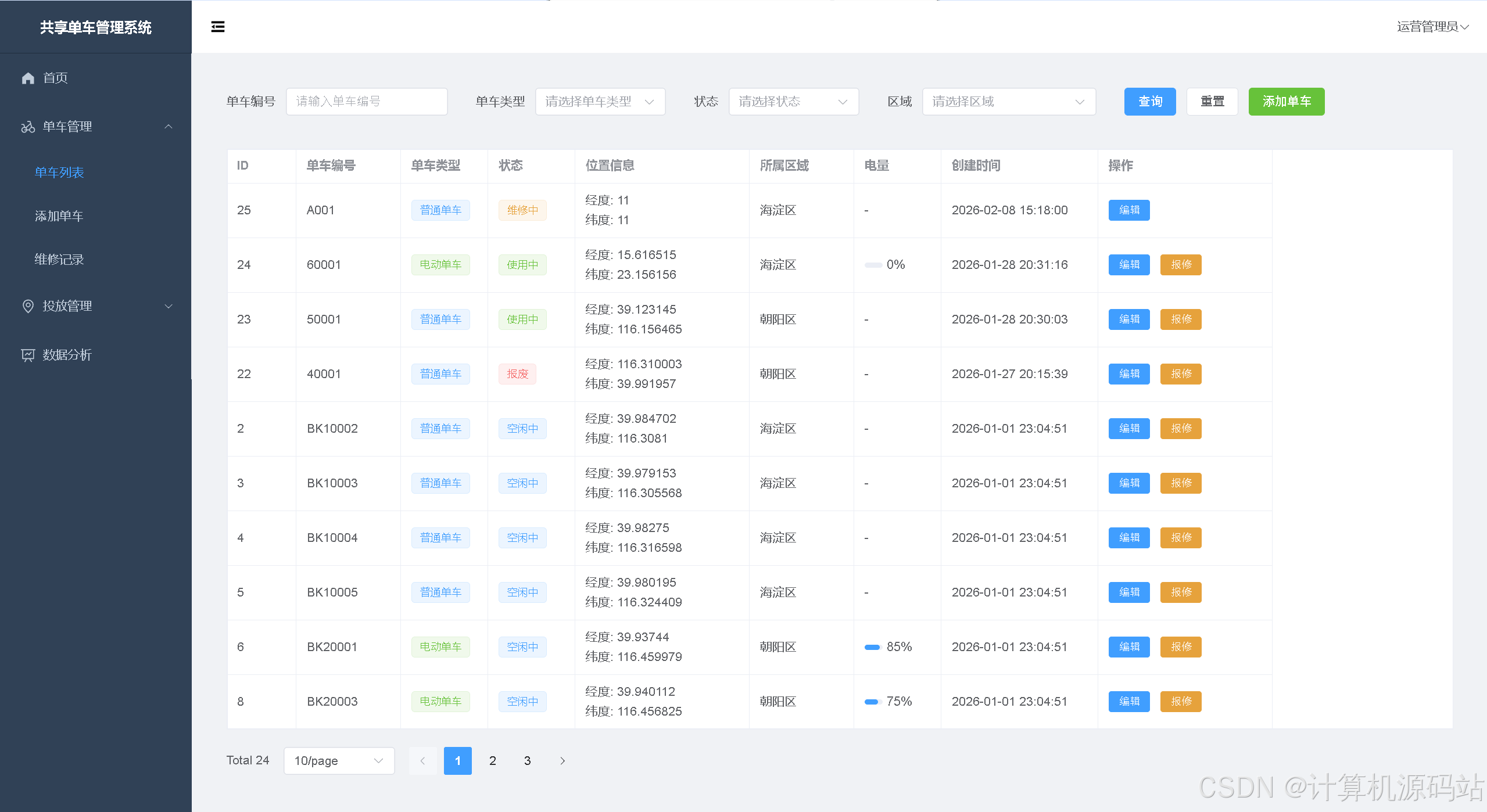Open 运营管理员 user menu
The width and height of the screenshot is (1487, 812).
pos(1432,27)
